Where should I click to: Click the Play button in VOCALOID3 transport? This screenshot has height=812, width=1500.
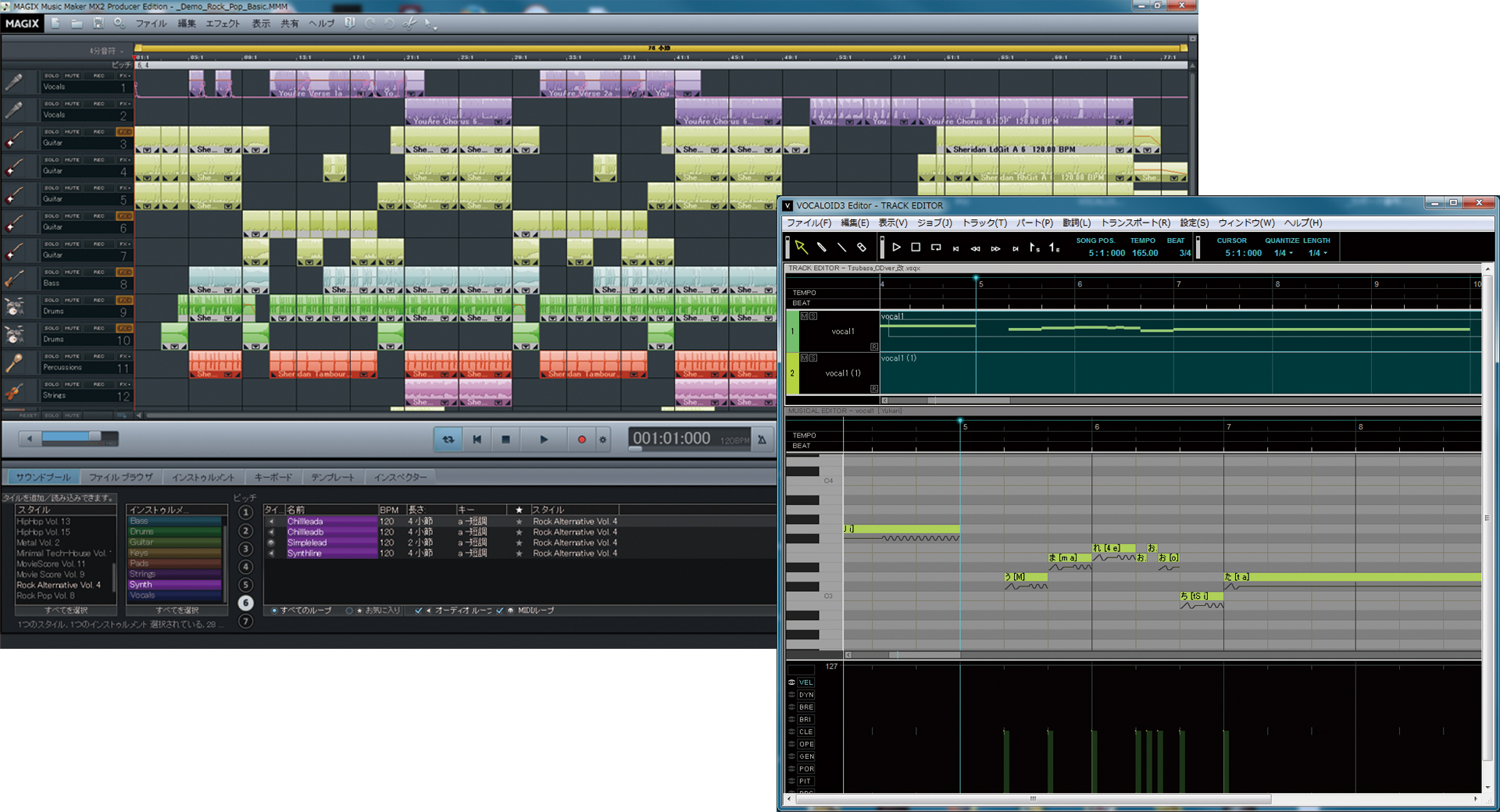click(x=896, y=248)
